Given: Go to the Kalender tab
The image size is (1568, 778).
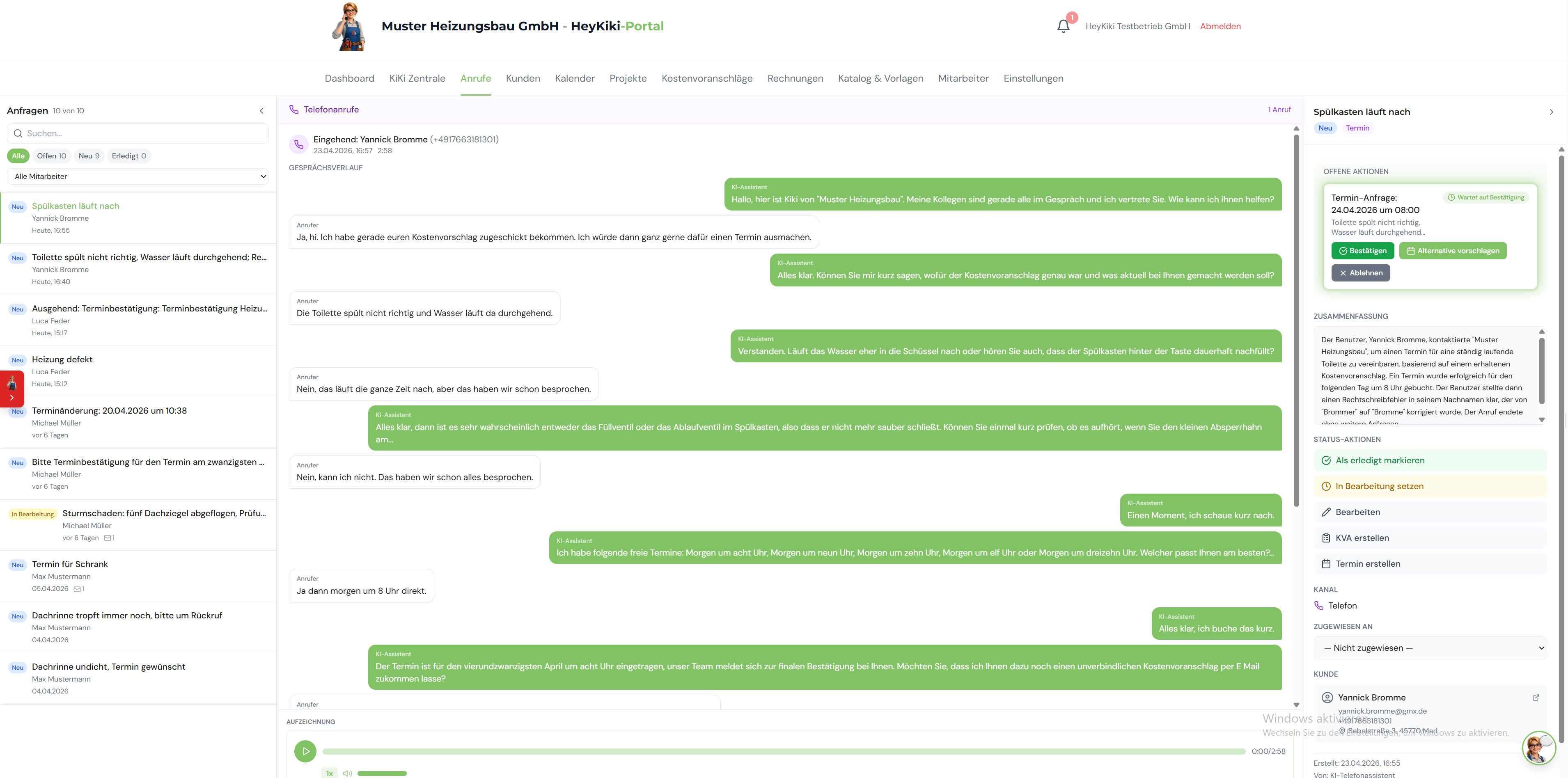Looking at the screenshot, I should (x=574, y=78).
